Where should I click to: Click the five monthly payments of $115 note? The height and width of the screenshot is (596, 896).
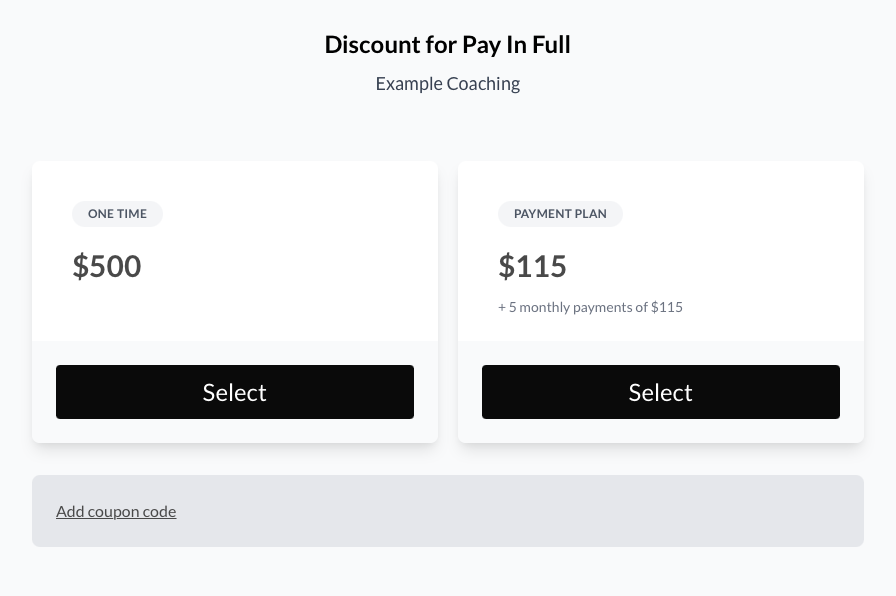point(590,307)
